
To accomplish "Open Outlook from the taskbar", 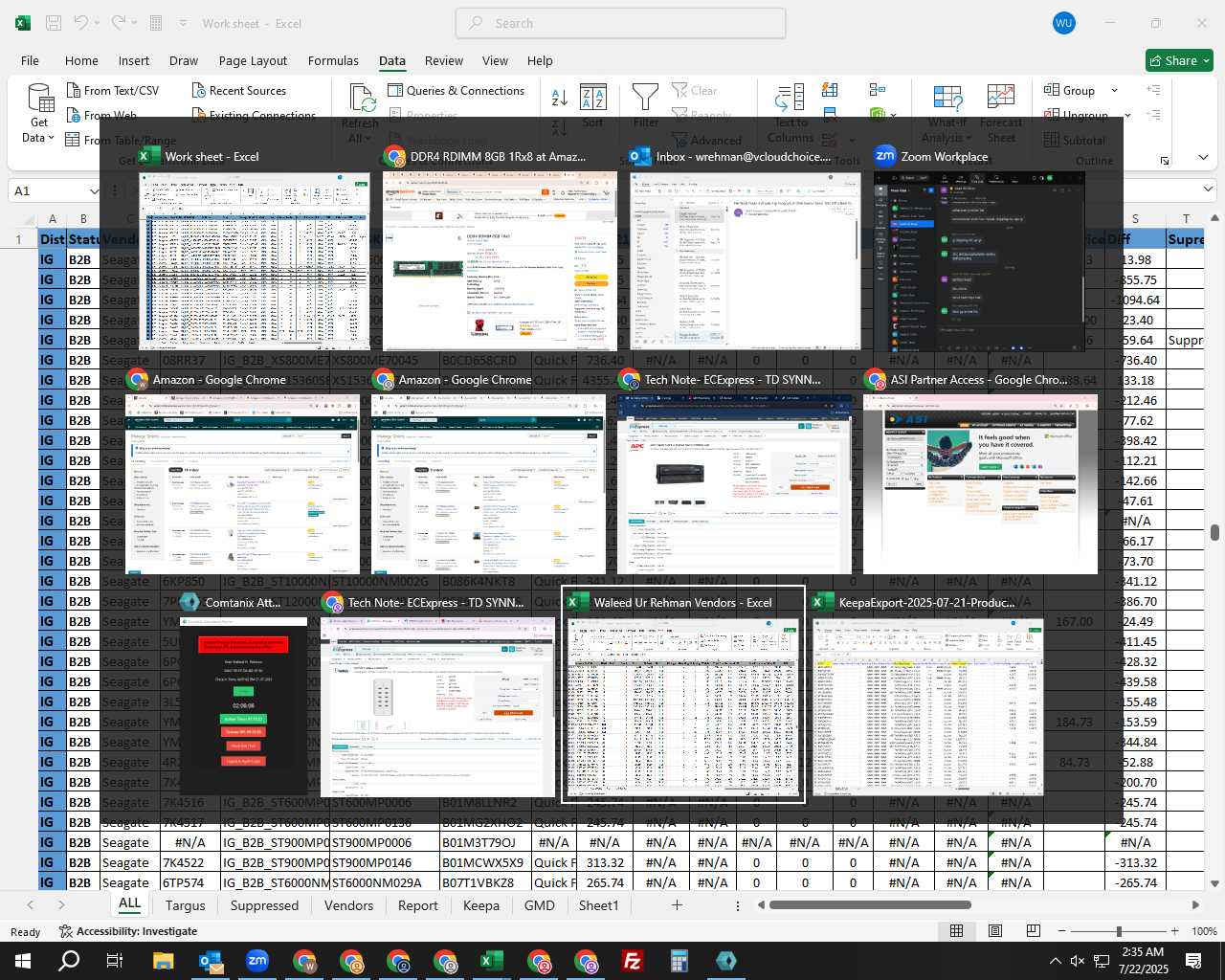I will (x=211, y=961).
